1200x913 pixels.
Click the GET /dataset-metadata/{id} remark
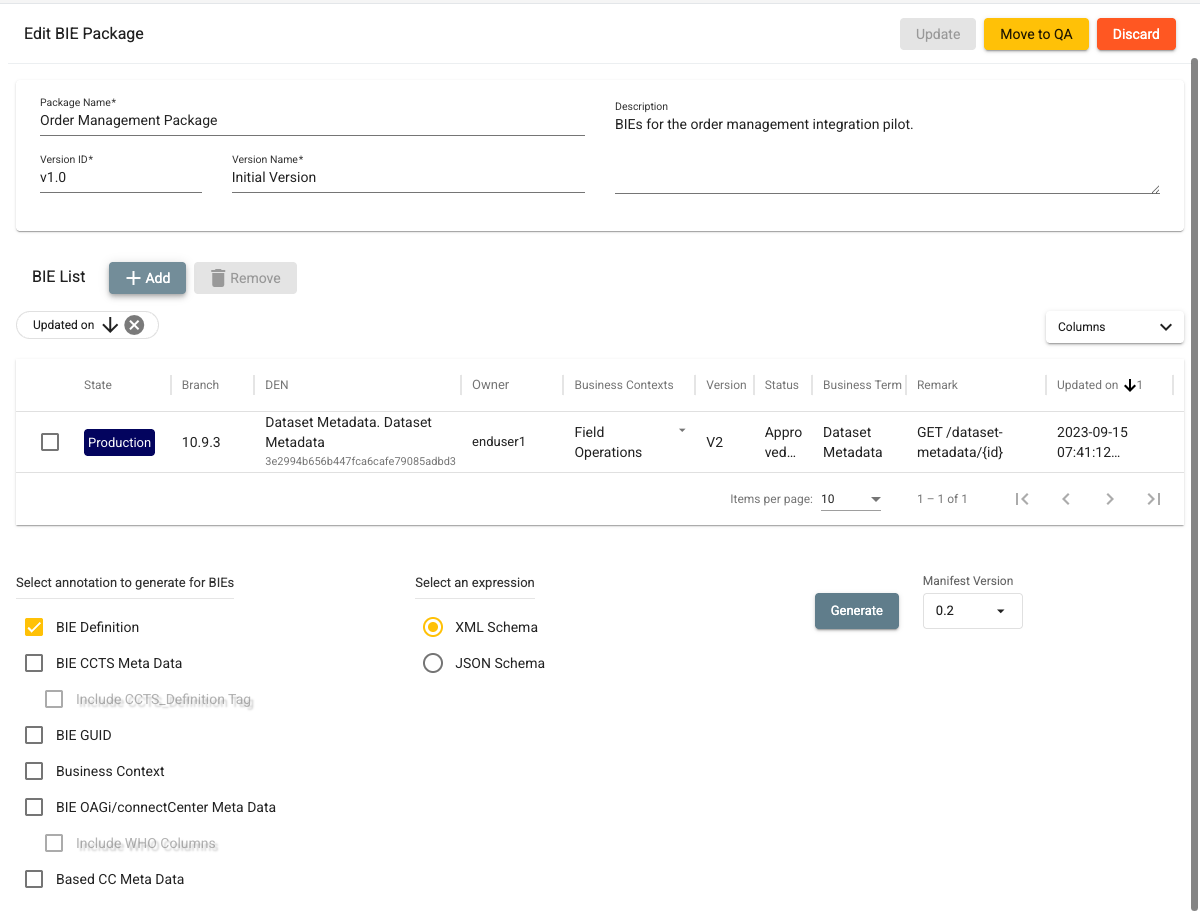(x=960, y=442)
